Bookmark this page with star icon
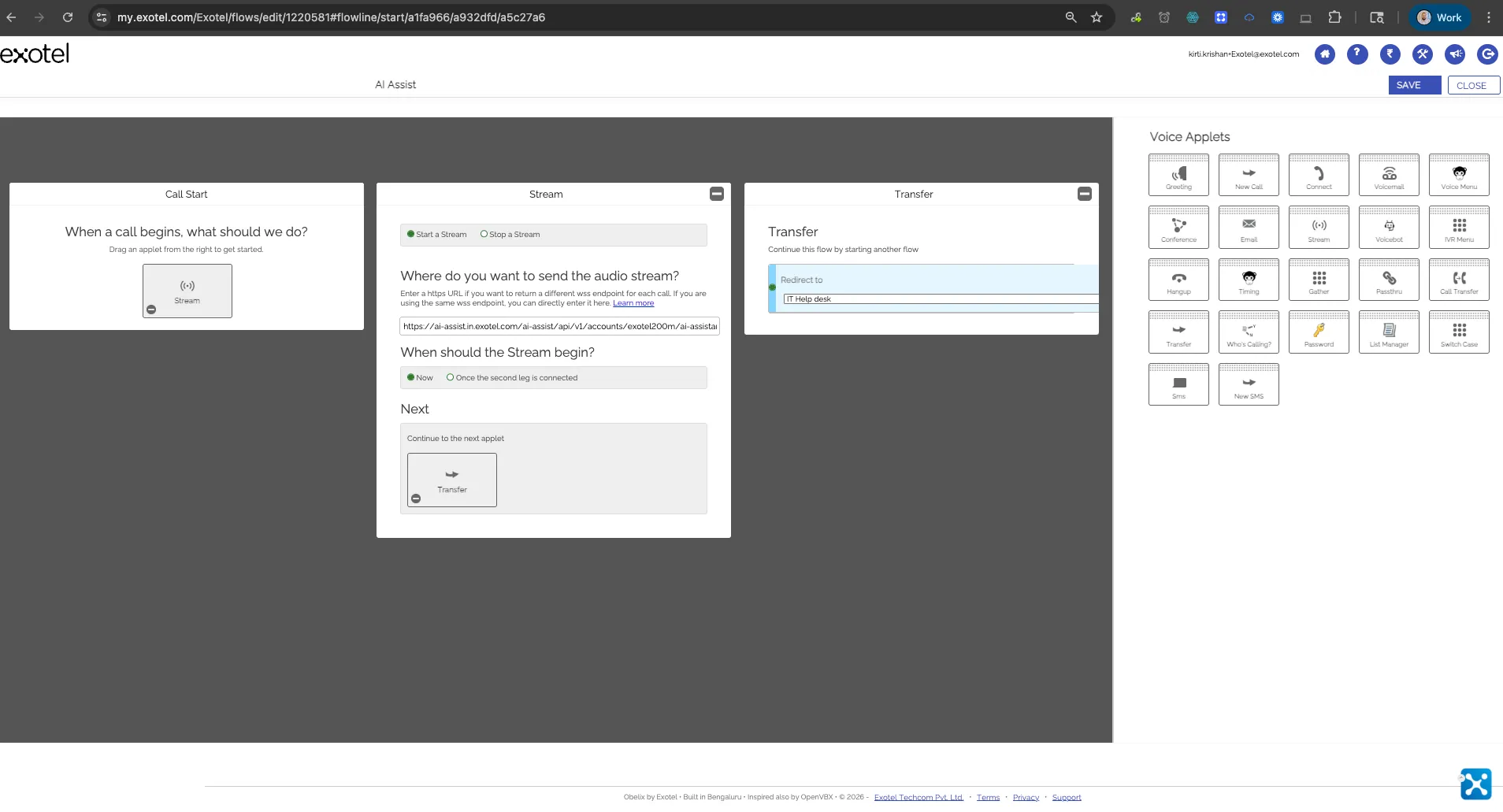 point(1097,17)
